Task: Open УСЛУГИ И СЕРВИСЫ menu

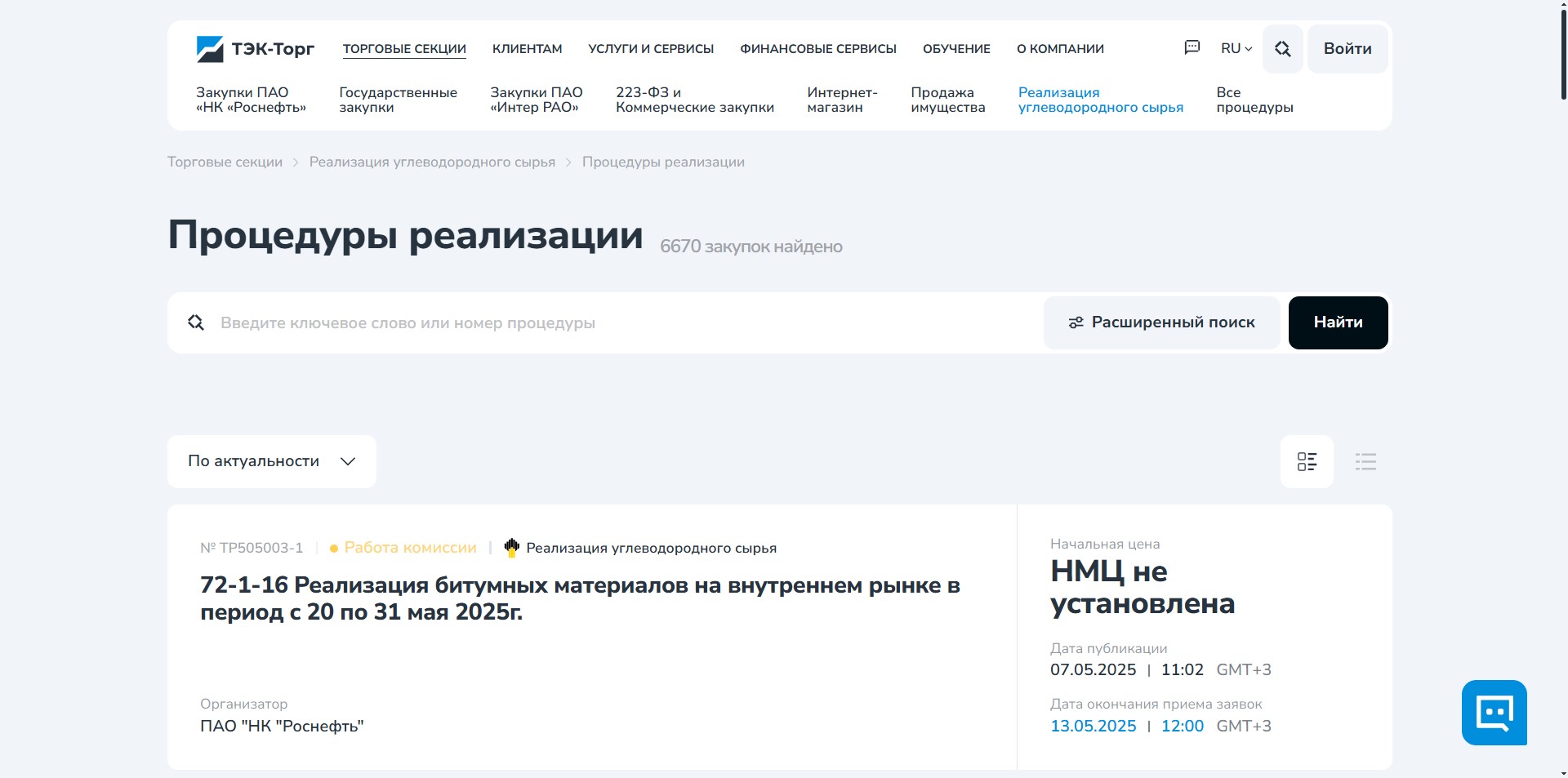Action: tap(651, 49)
